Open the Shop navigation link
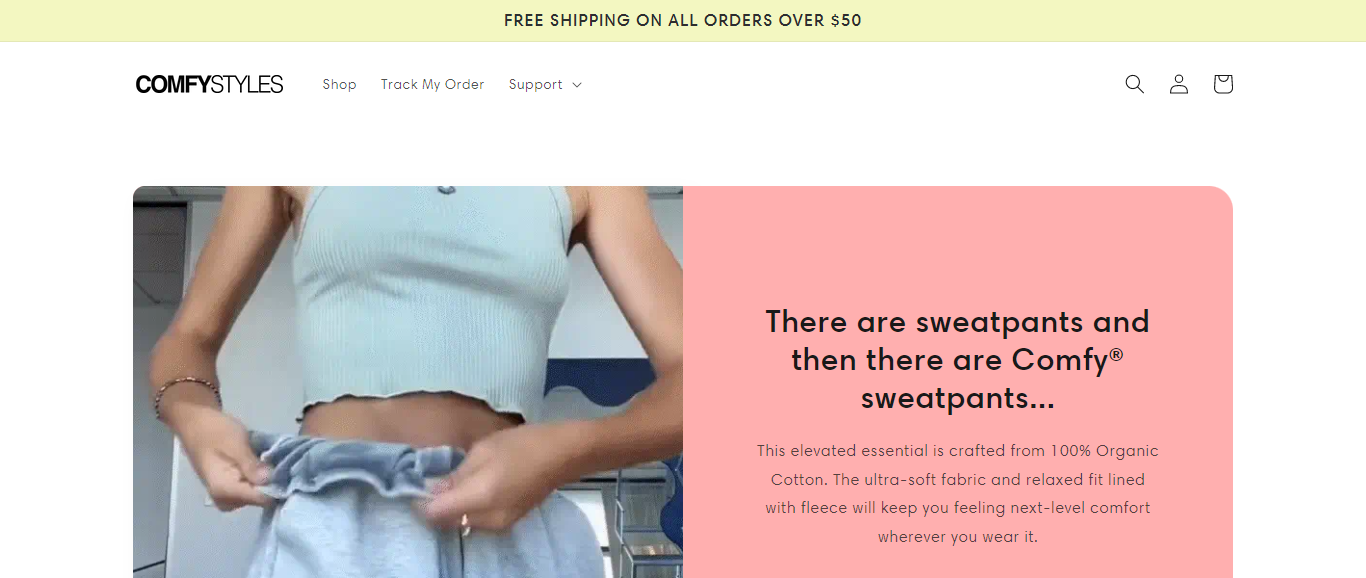This screenshot has width=1366, height=578. (x=339, y=85)
